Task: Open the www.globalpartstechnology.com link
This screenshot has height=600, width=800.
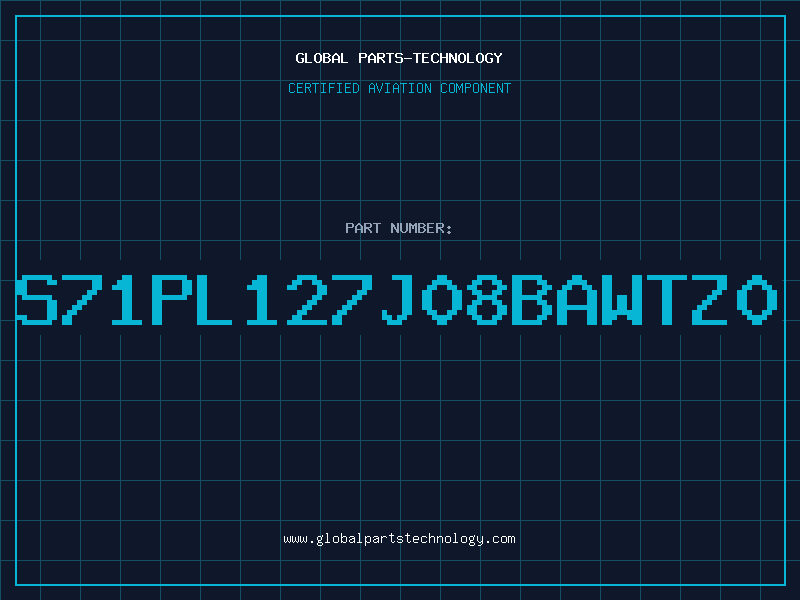Action: (x=399, y=539)
